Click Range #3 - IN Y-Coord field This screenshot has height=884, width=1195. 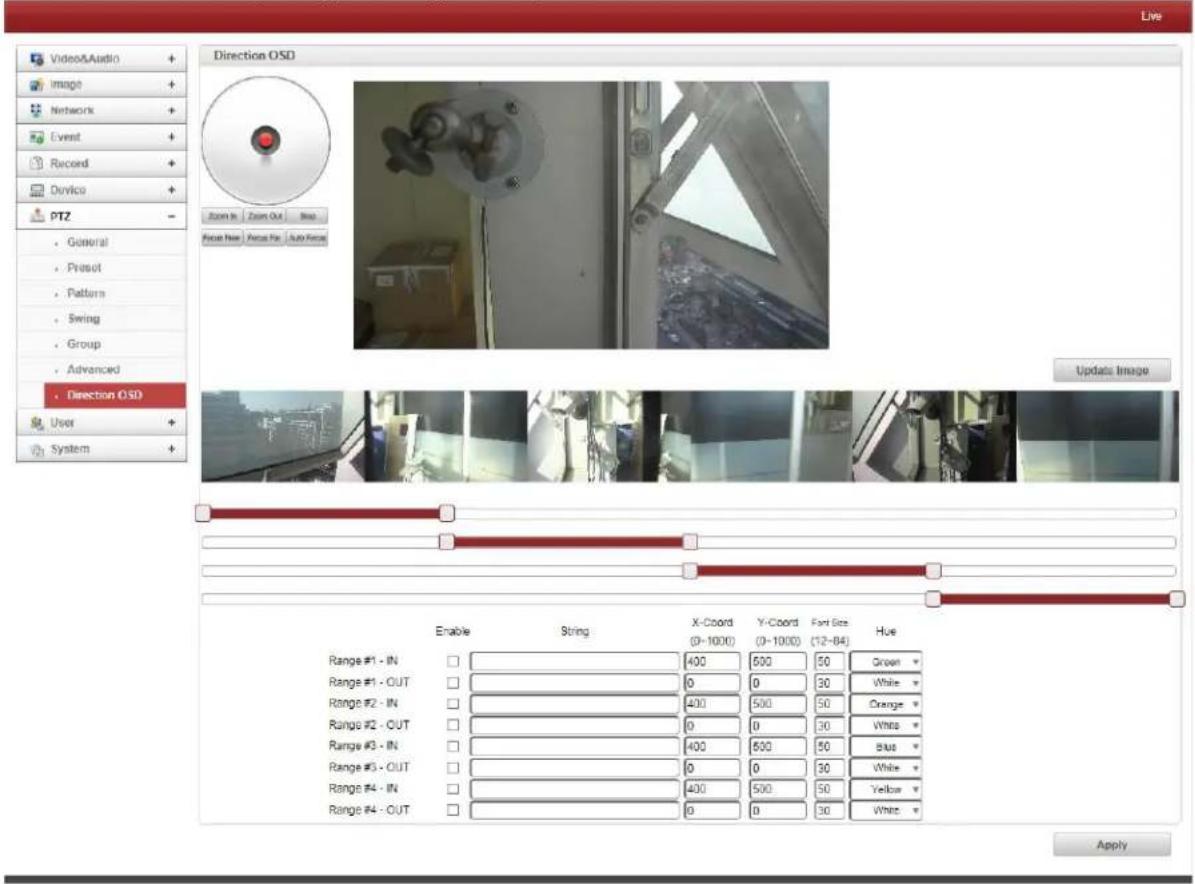(778, 747)
